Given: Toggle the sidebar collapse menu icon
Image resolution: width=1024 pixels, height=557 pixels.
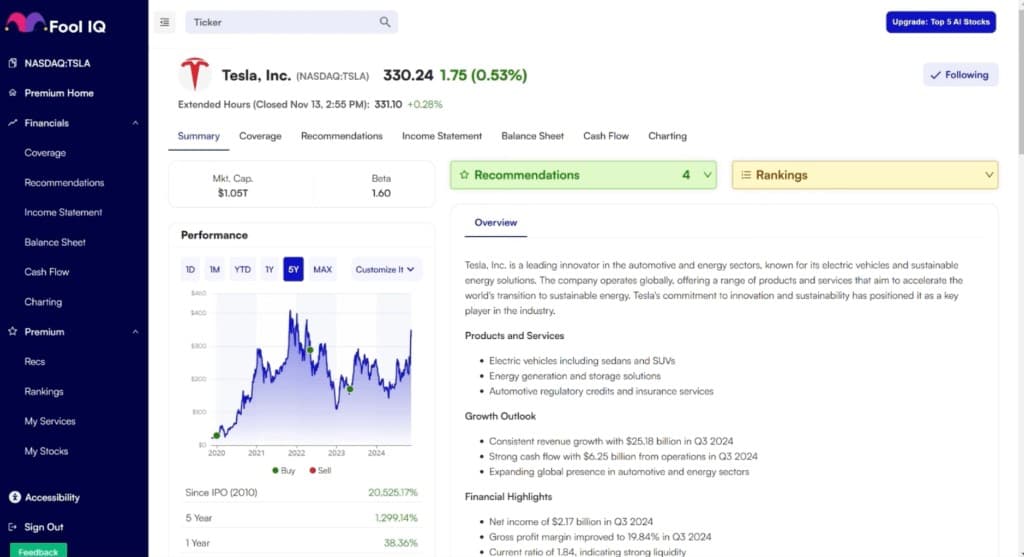Looking at the screenshot, I should tap(165, 22).
